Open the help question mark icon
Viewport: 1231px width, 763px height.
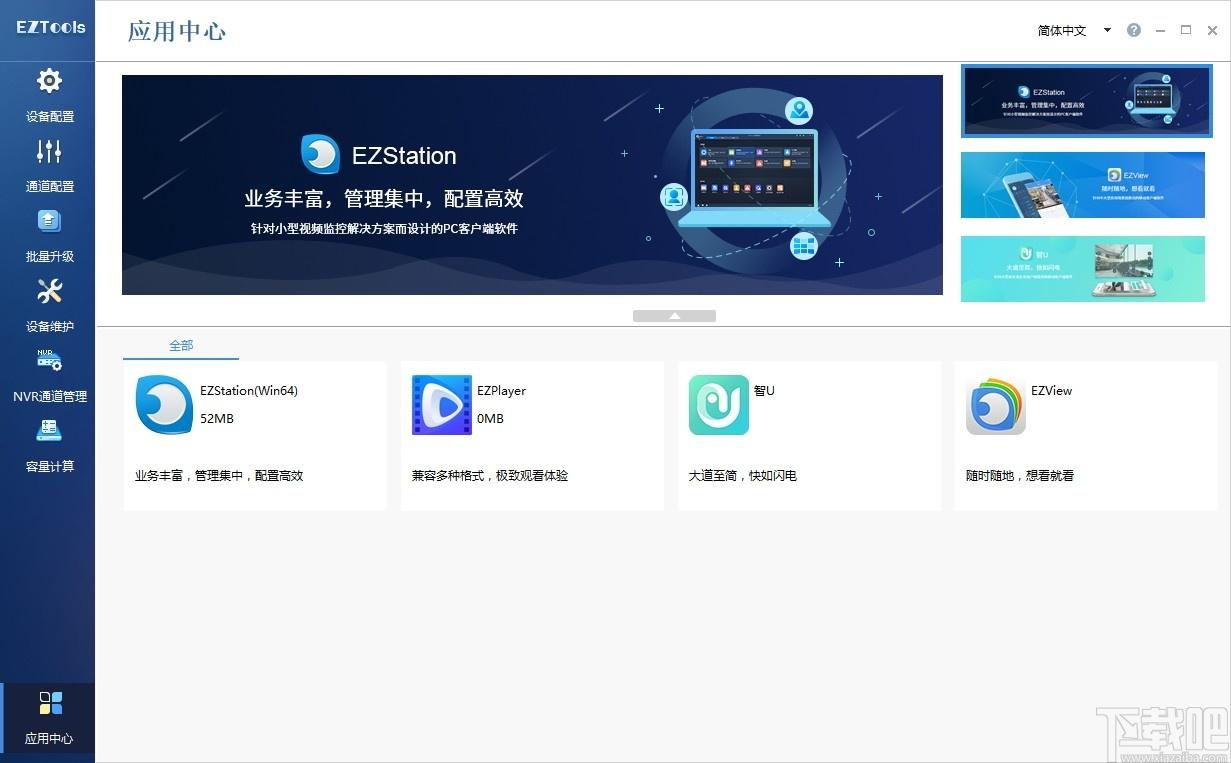(x=1134, y=30)
